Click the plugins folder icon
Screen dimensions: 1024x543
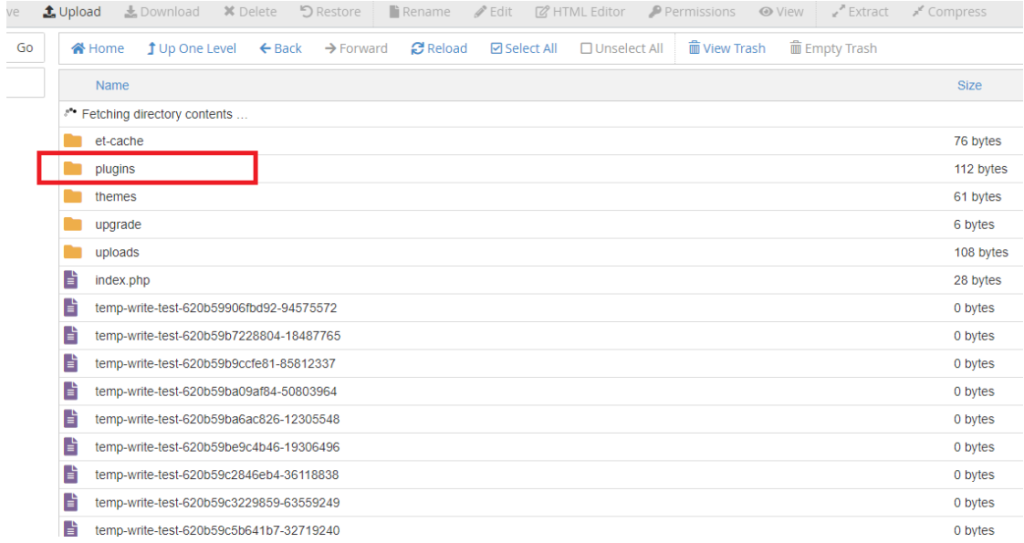72,169
